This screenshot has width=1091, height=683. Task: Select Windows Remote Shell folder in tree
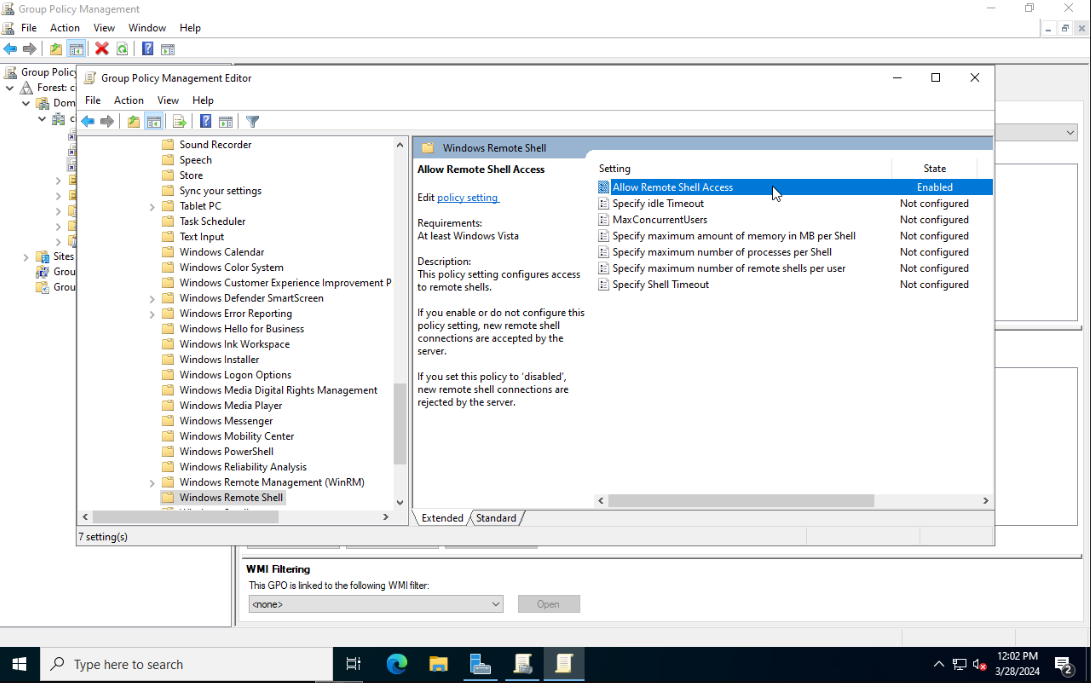[231, 498]
